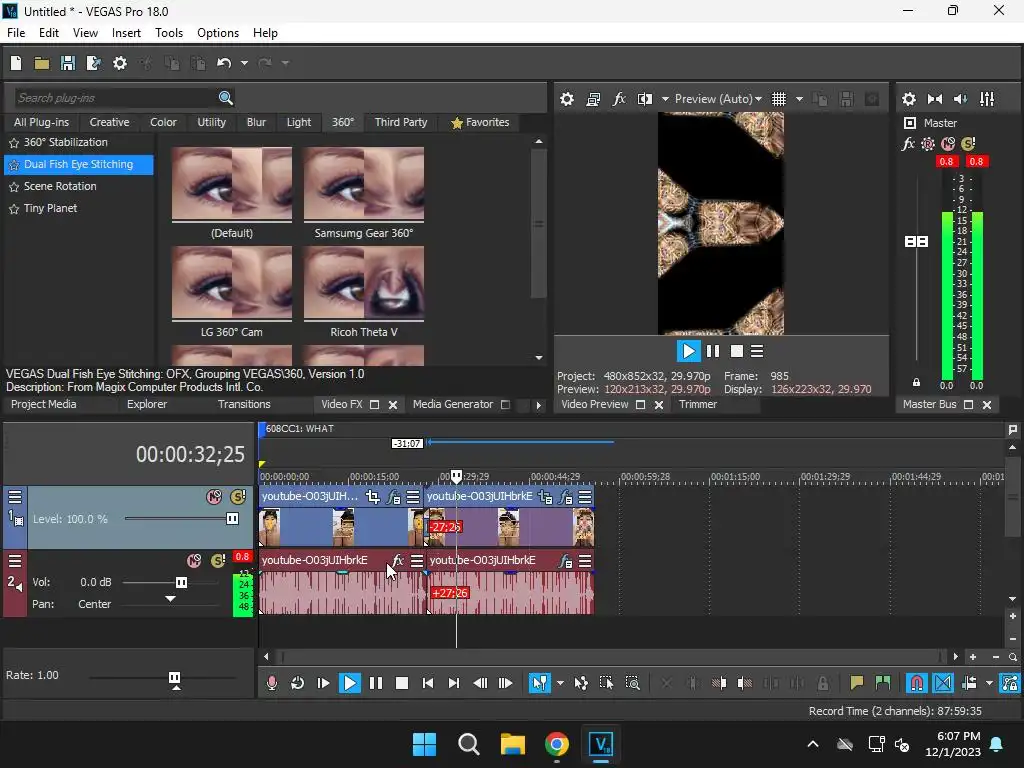Click the track 1 Level slider handle
1024x768 pixels.
232,519
